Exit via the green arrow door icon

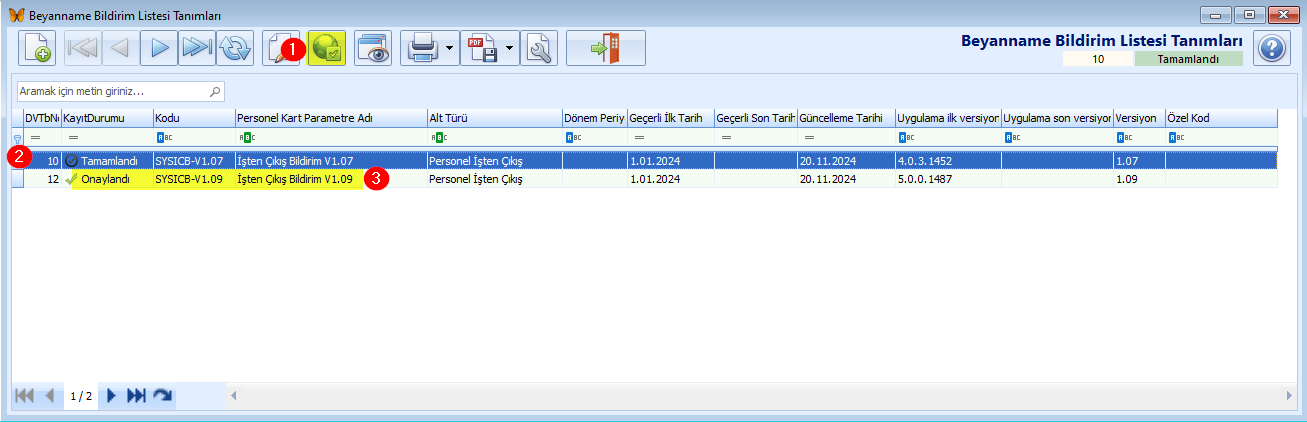coord(605,48)
